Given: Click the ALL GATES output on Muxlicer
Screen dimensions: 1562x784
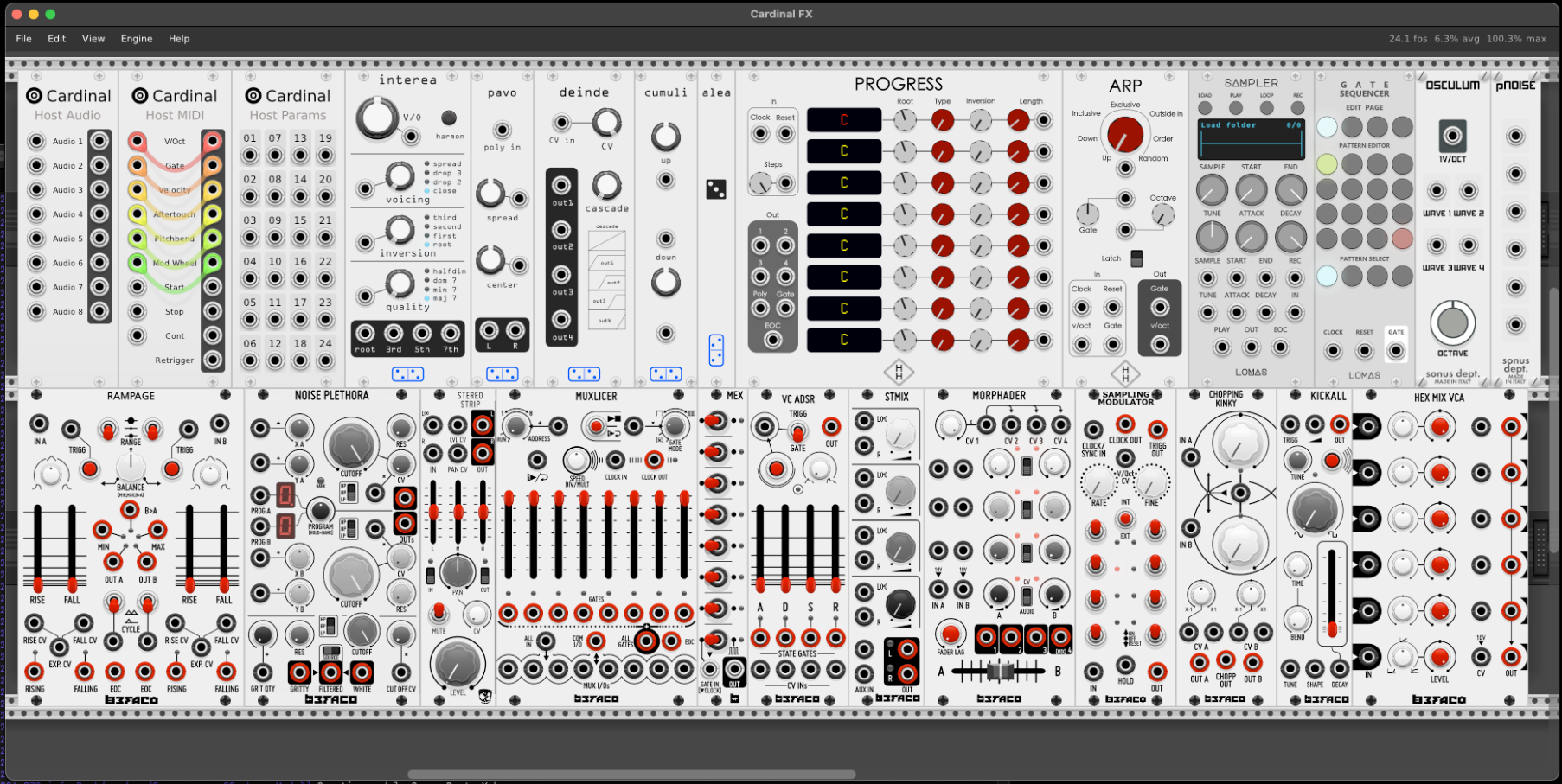Looking at the screenshot, I should (x=646, y=641).
